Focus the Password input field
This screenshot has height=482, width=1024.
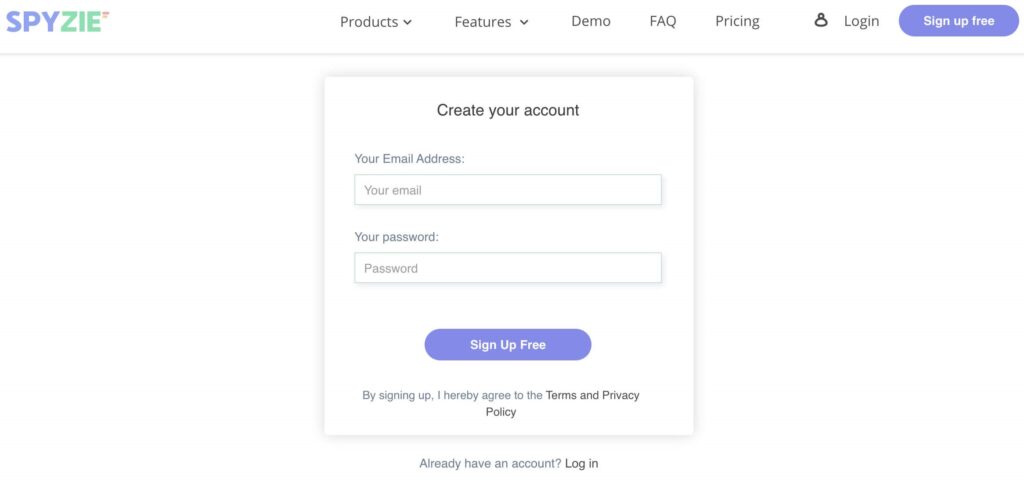[x=508, y=268]
